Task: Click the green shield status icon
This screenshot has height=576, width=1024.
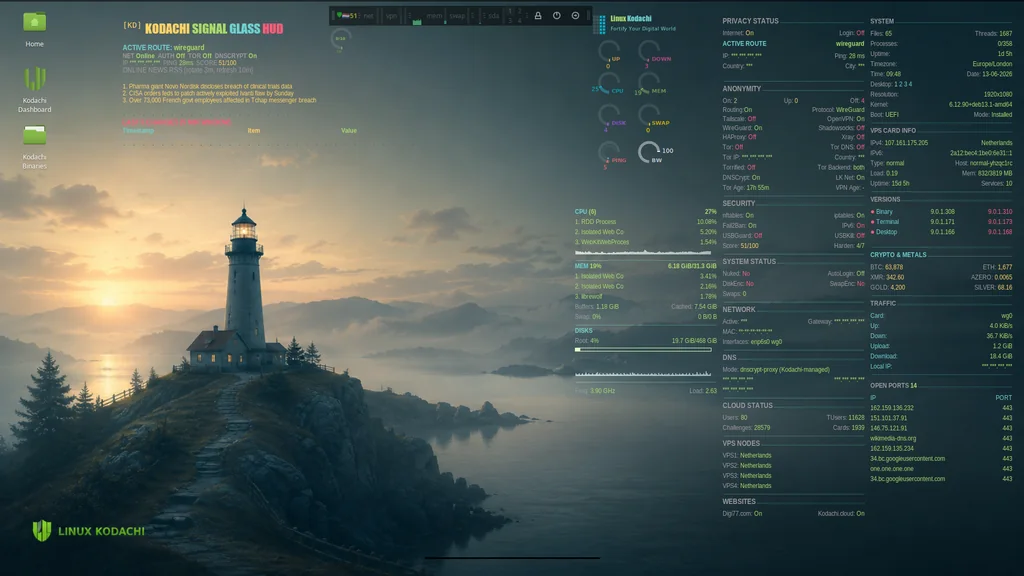Action: pyautogui.click(x=340, y=15)
